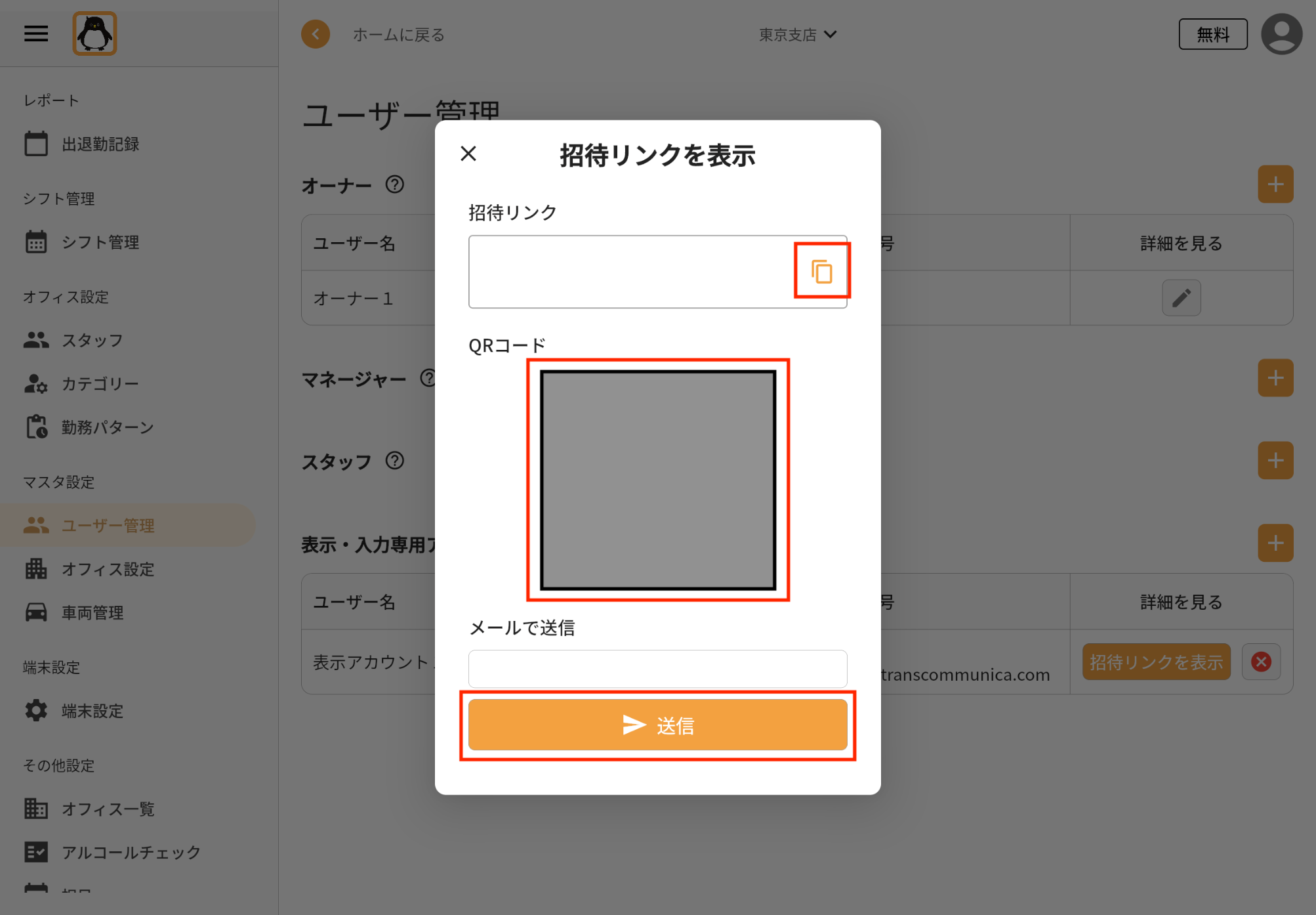
Task: Click the 送信 send button
Action: (x=657, y=725)
